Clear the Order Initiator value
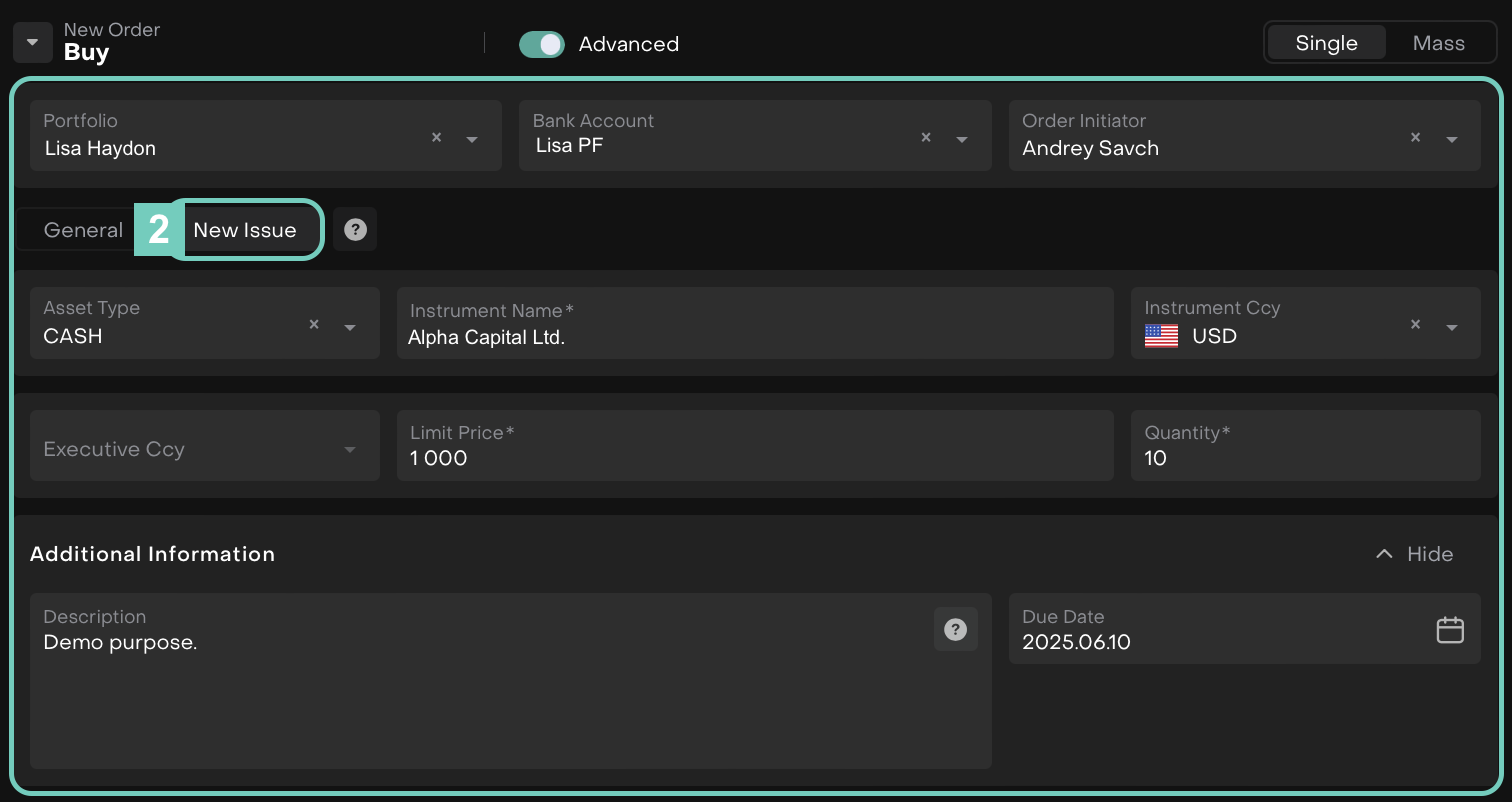This screenshot has width=1512, height=802. pos(1415,138)
